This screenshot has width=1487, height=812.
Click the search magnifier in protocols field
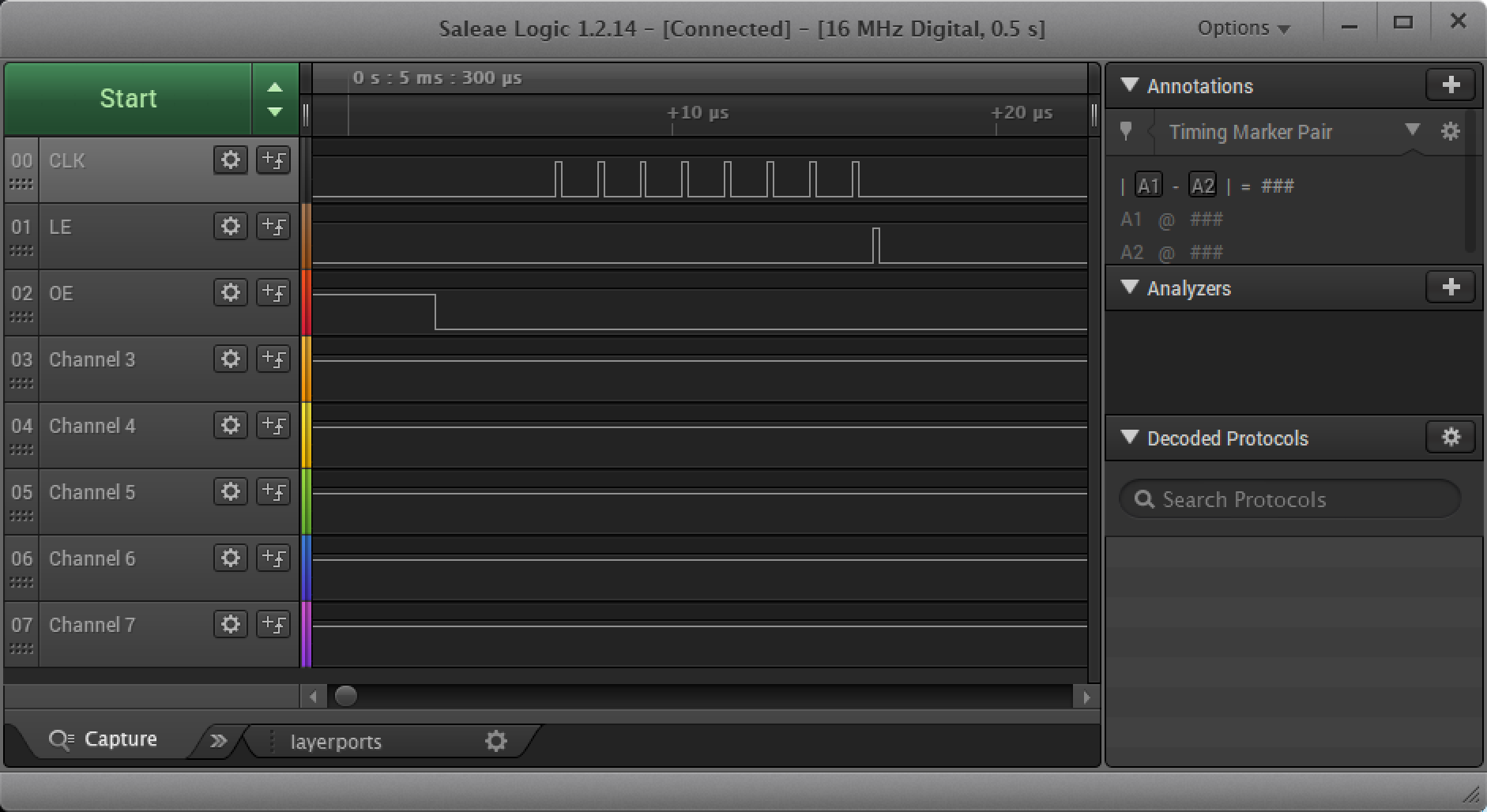(x=1144, y=499)
